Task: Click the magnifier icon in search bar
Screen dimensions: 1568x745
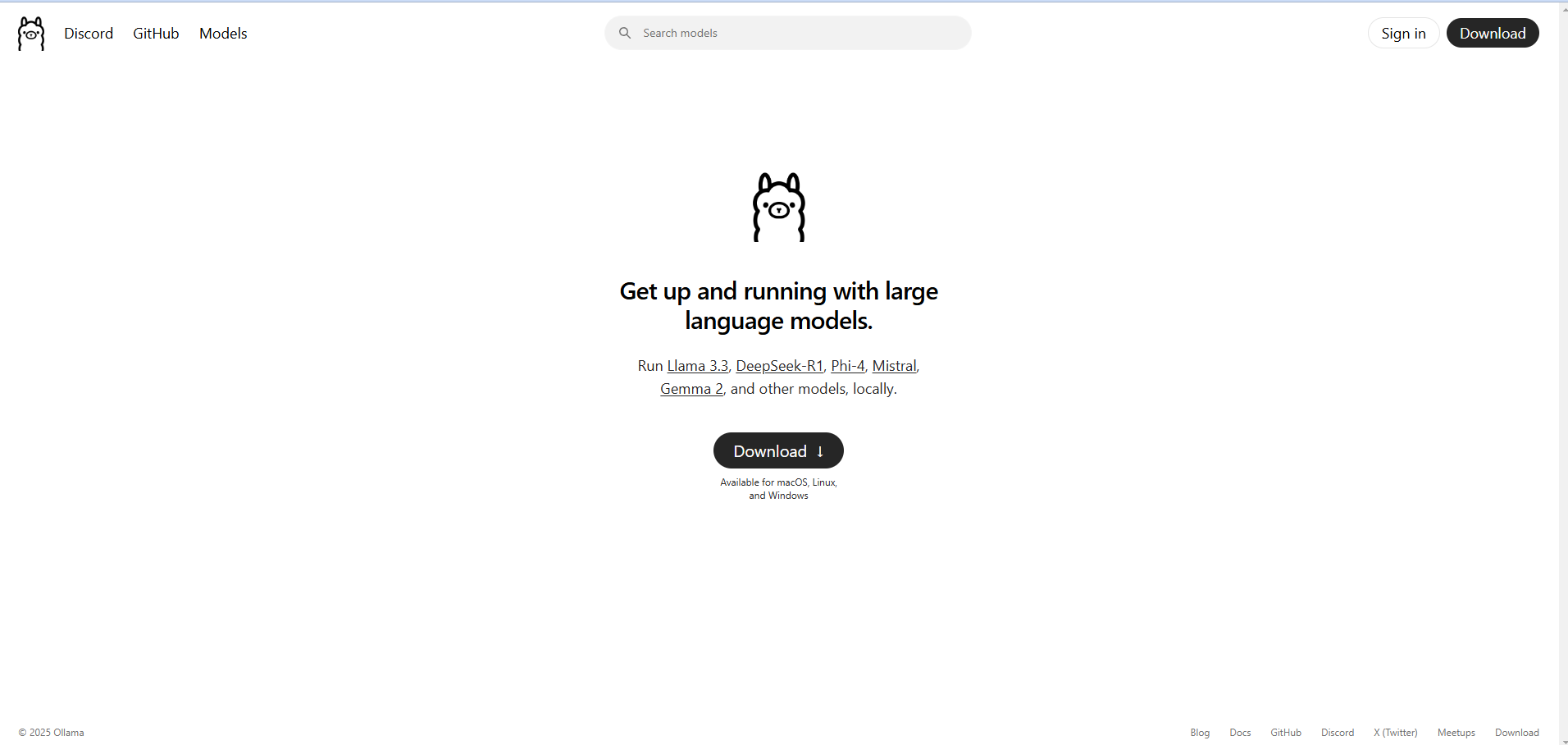Action: pos(625,33)
